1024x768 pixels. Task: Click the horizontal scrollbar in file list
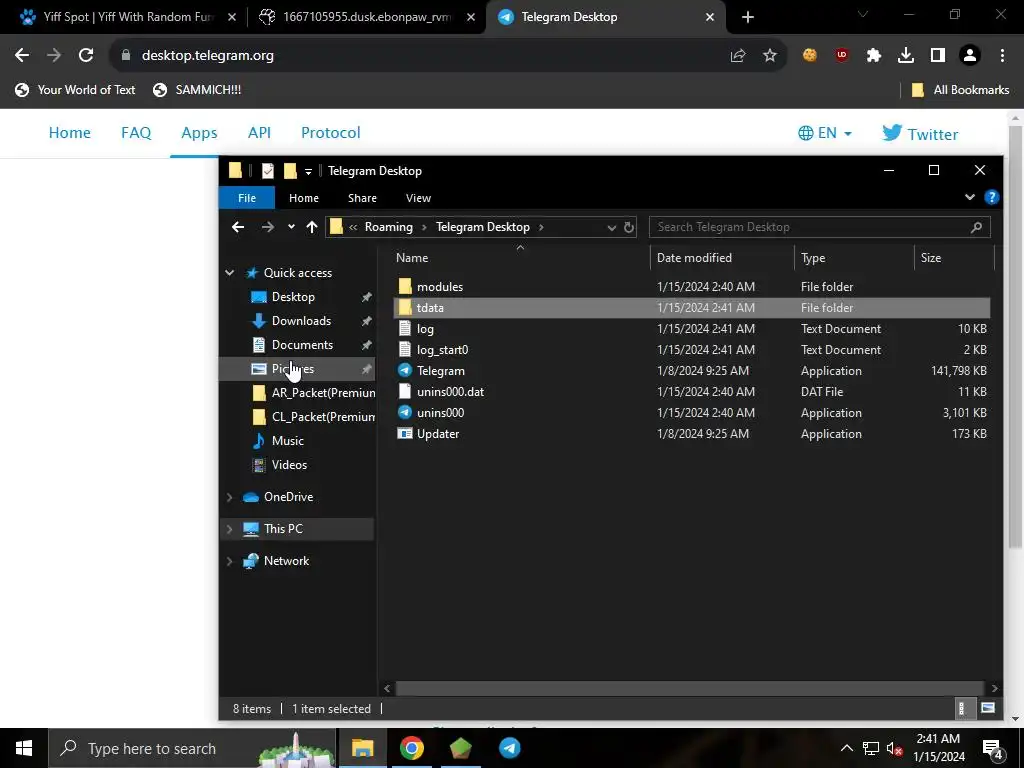point(690,688)
